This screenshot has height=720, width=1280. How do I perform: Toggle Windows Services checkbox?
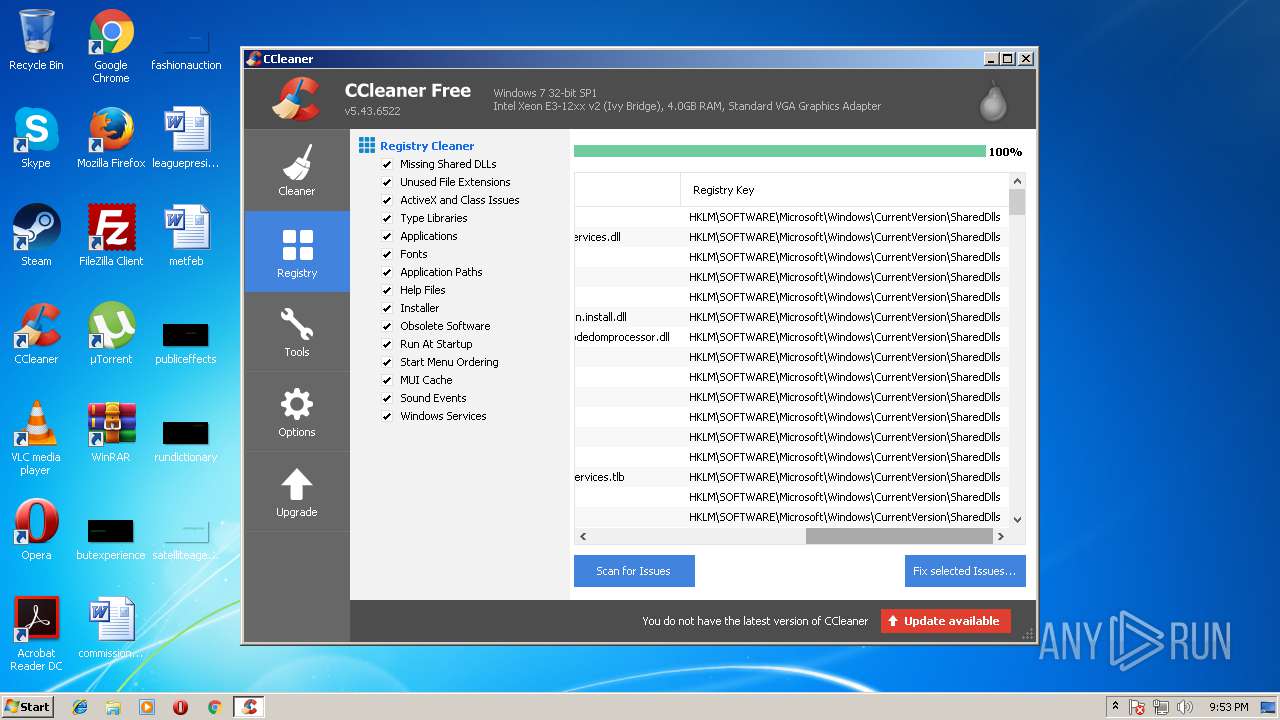pos(387,417)
